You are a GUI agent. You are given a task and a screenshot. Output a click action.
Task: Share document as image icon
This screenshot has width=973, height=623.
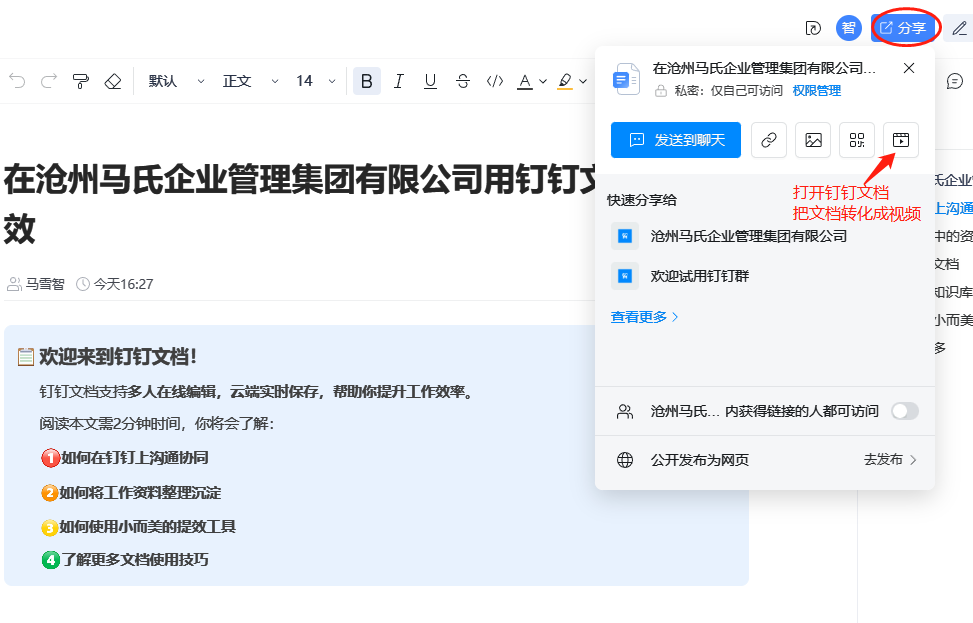813,140
